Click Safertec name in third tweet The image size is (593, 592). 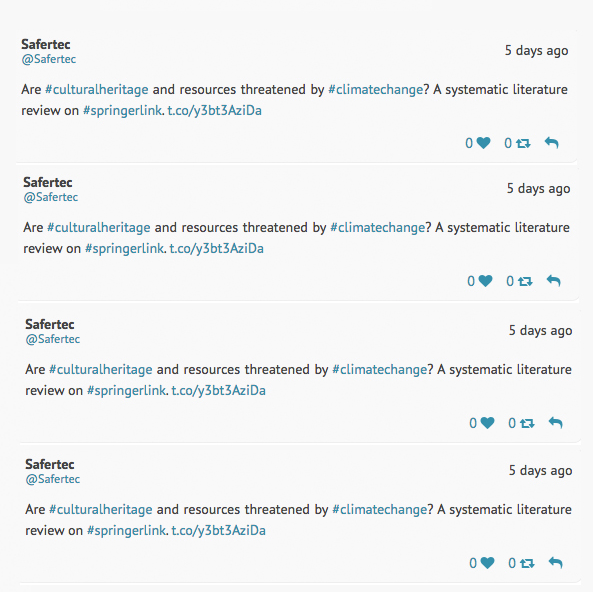click(x=50, y=324)
